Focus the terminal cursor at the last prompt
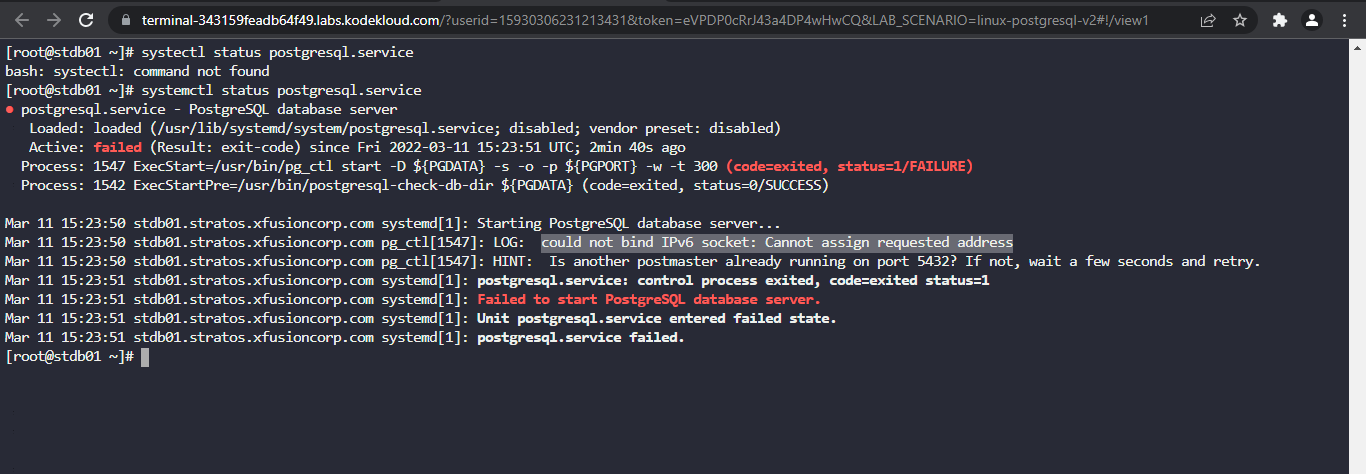Viewport: 1366px width, 474px height. (x=145, y=357)
